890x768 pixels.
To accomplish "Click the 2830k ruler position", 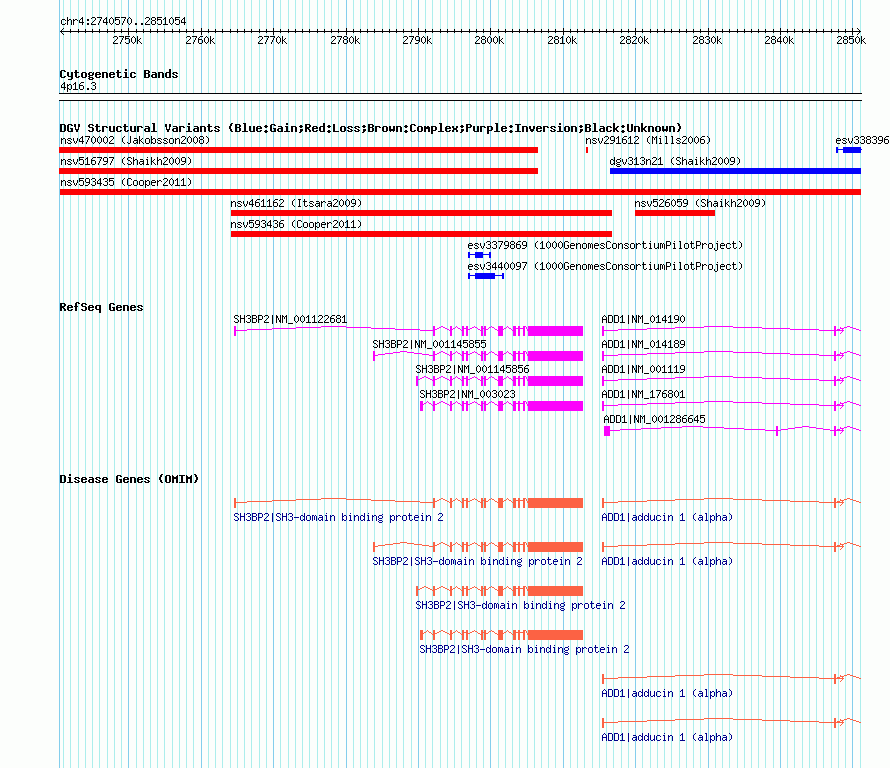I will [x=707, y=40].
